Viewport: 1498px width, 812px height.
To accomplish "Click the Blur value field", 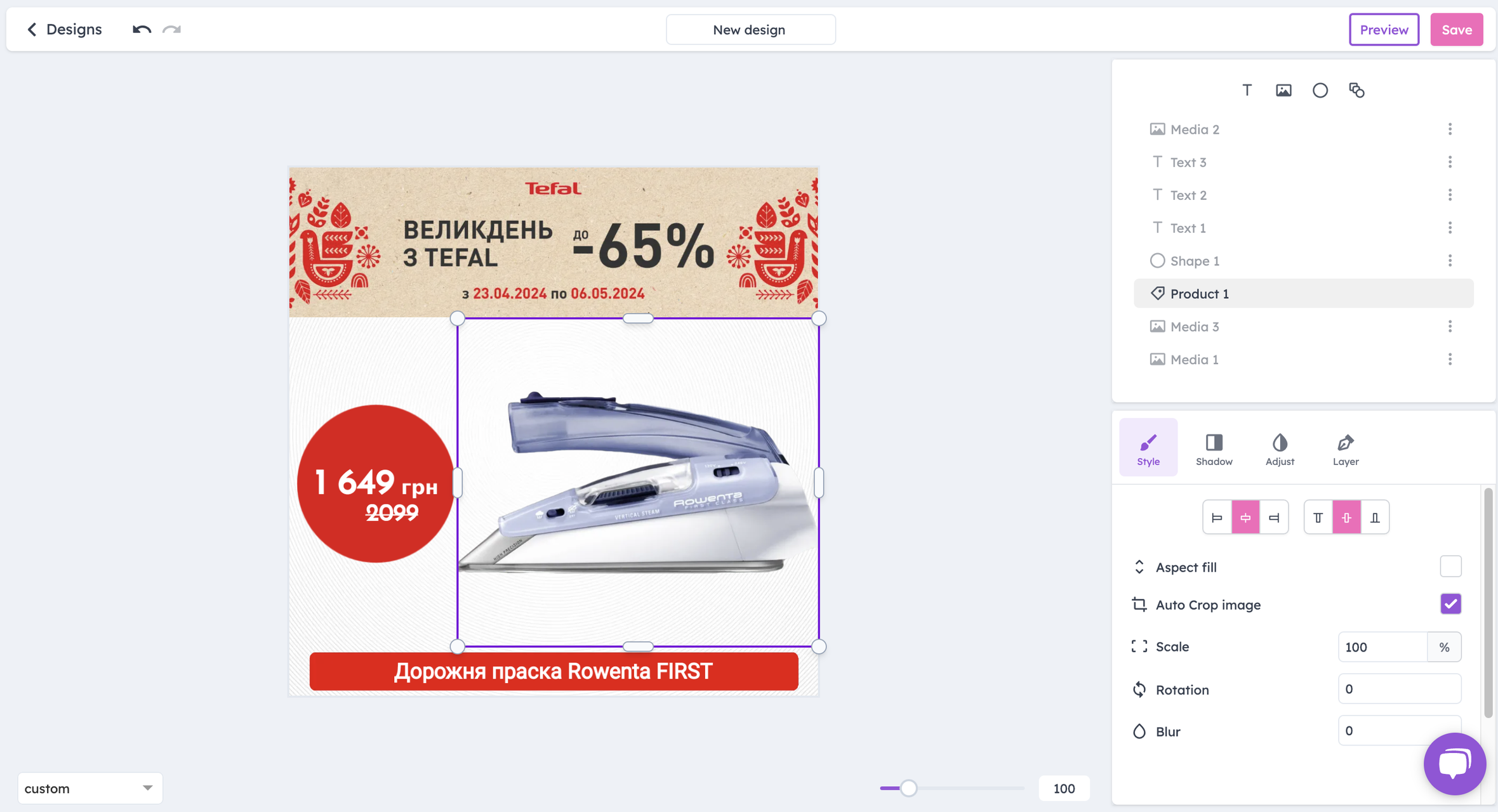I will tap(1400, 731).
